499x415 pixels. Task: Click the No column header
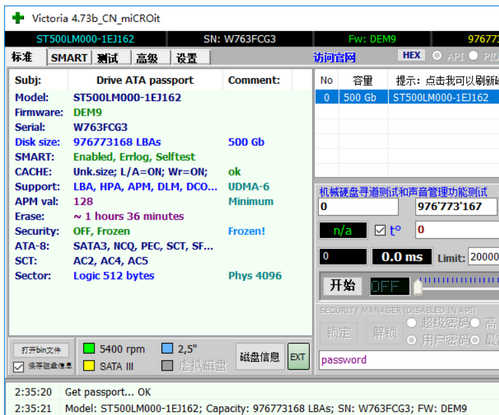327,80
